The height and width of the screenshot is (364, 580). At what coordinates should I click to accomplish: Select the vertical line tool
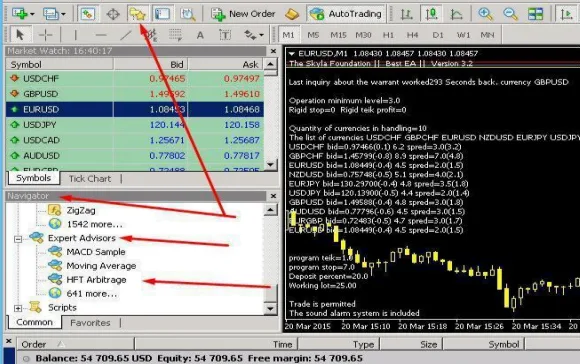(76, 35)
